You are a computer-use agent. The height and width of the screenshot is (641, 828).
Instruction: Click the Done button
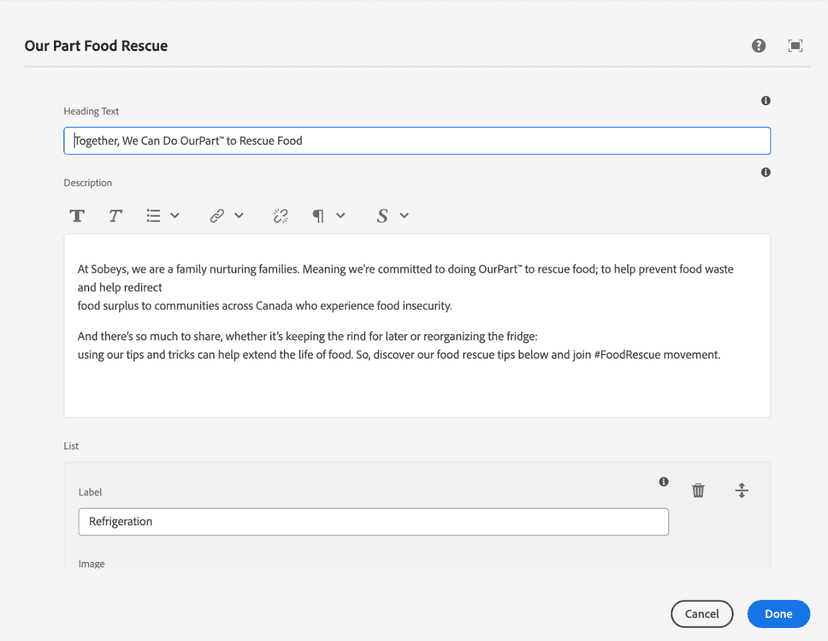[x=778, y=614]
